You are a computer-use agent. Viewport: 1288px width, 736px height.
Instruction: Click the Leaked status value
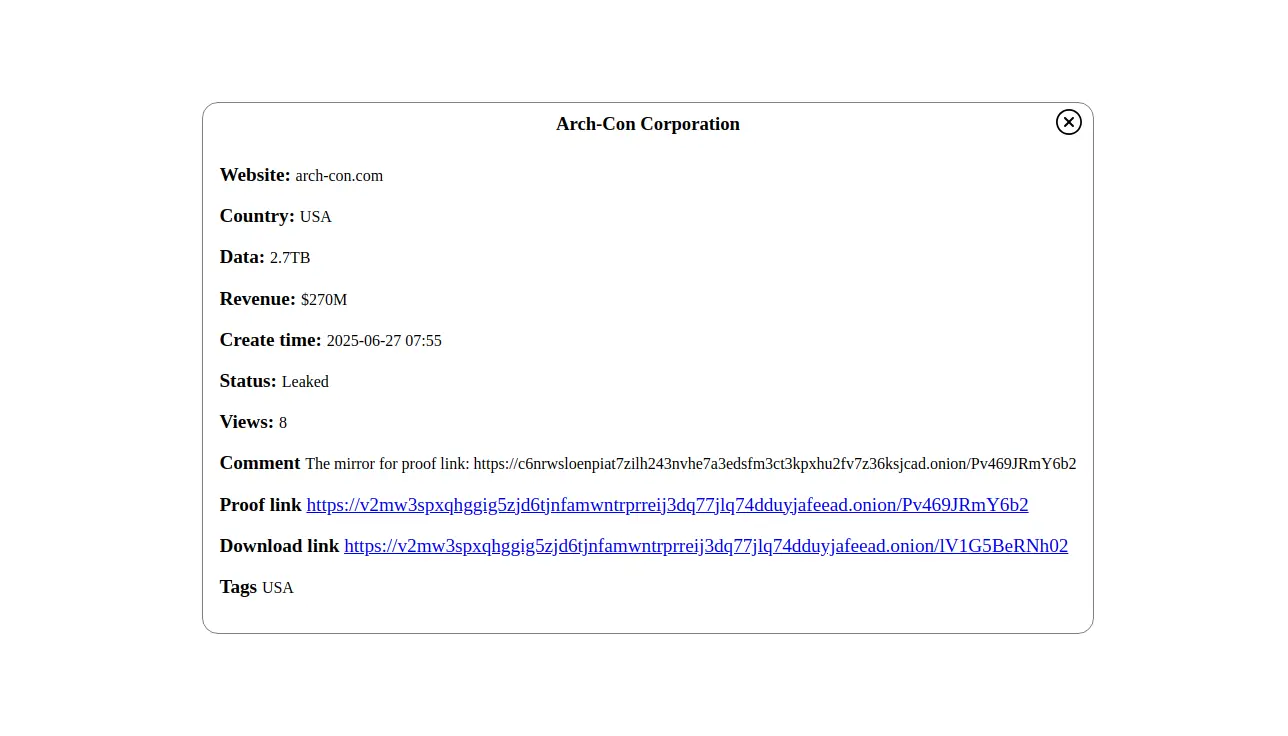305,382
